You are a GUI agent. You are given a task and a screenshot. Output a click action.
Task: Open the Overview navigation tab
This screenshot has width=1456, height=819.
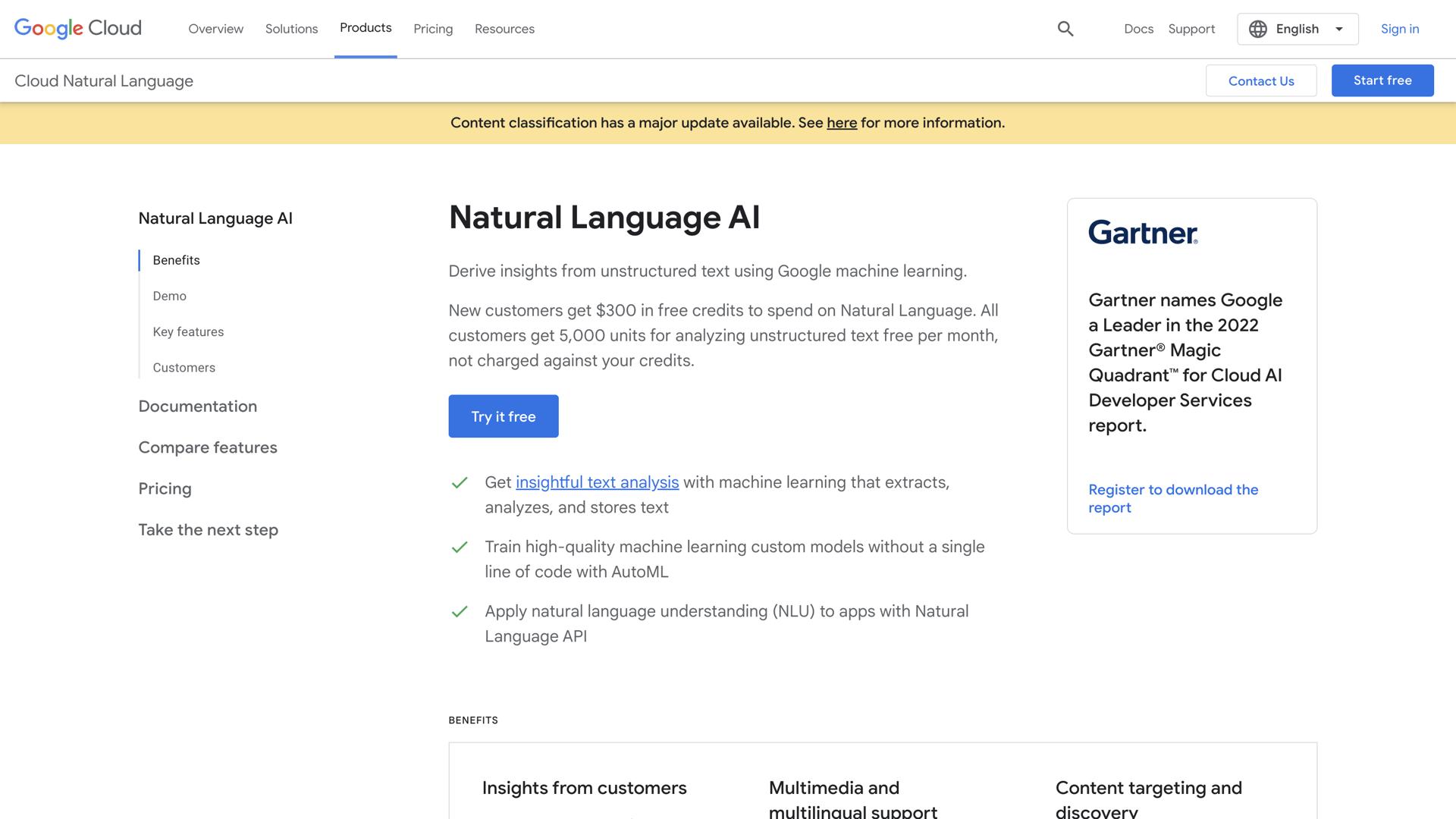[215, 29]
